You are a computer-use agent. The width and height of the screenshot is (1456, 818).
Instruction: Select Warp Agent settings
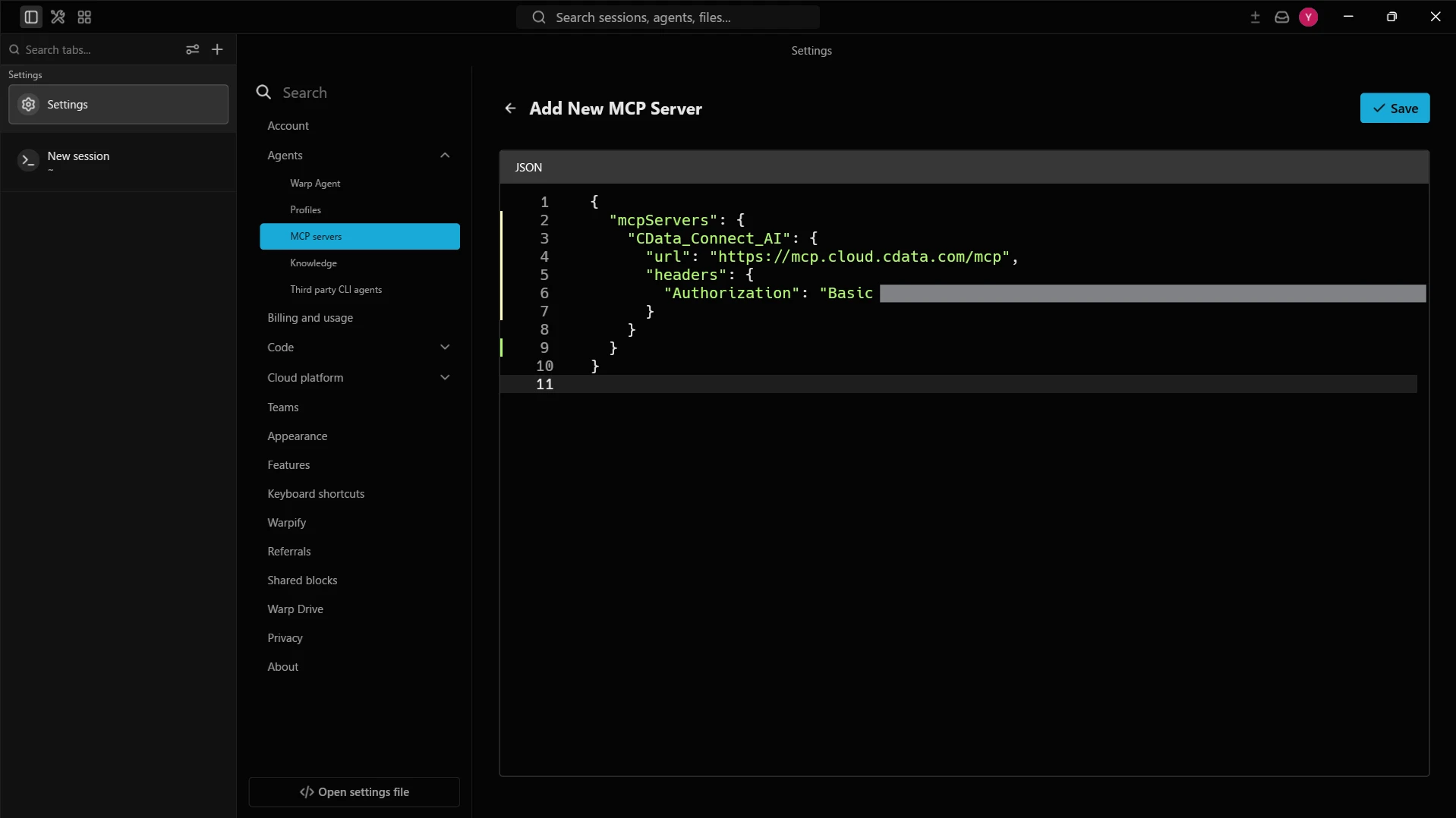[315, 184]
